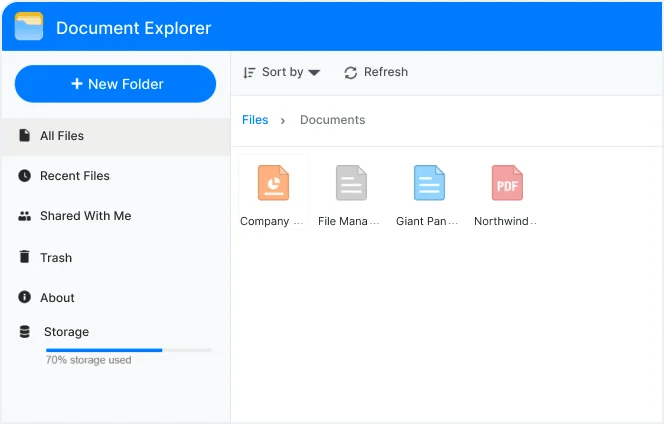Click the breadcrumb chevron separator
The width and height of the screenshot is (664, 424).
(x=283, y=121)
